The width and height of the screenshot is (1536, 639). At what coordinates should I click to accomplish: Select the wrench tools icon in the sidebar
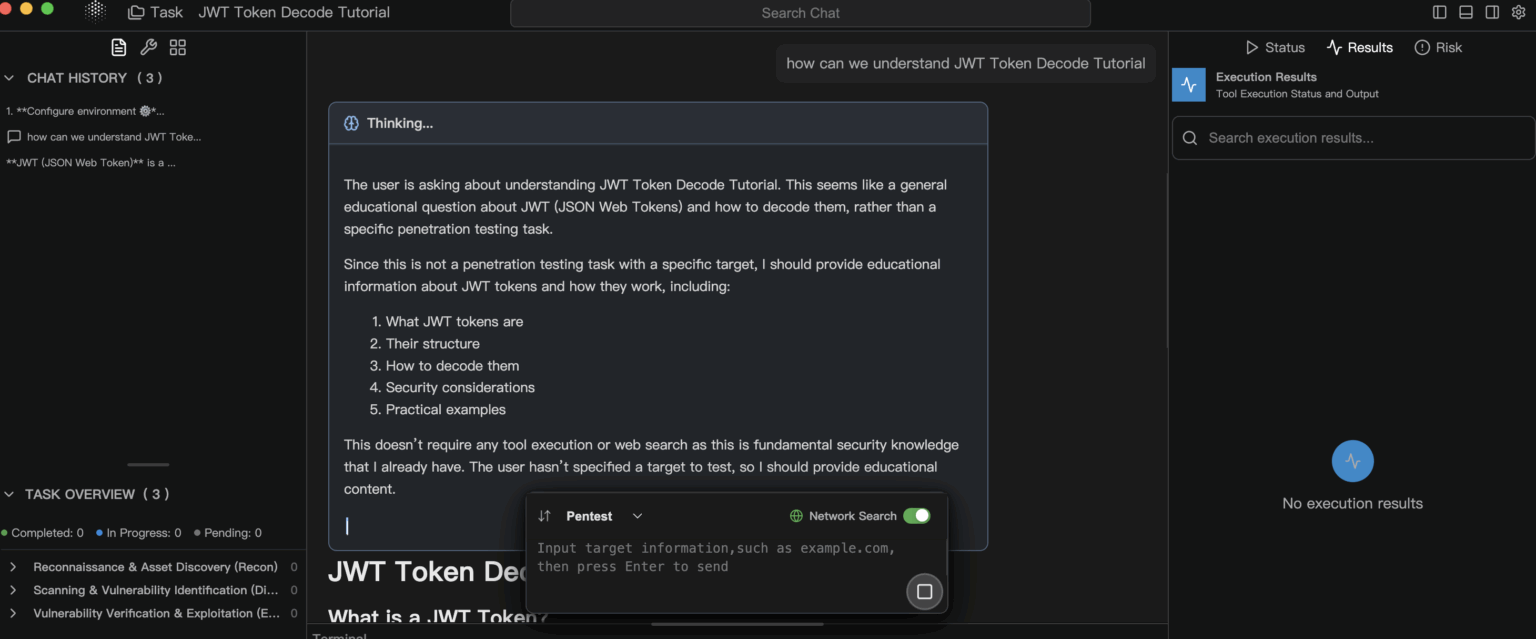148,46
